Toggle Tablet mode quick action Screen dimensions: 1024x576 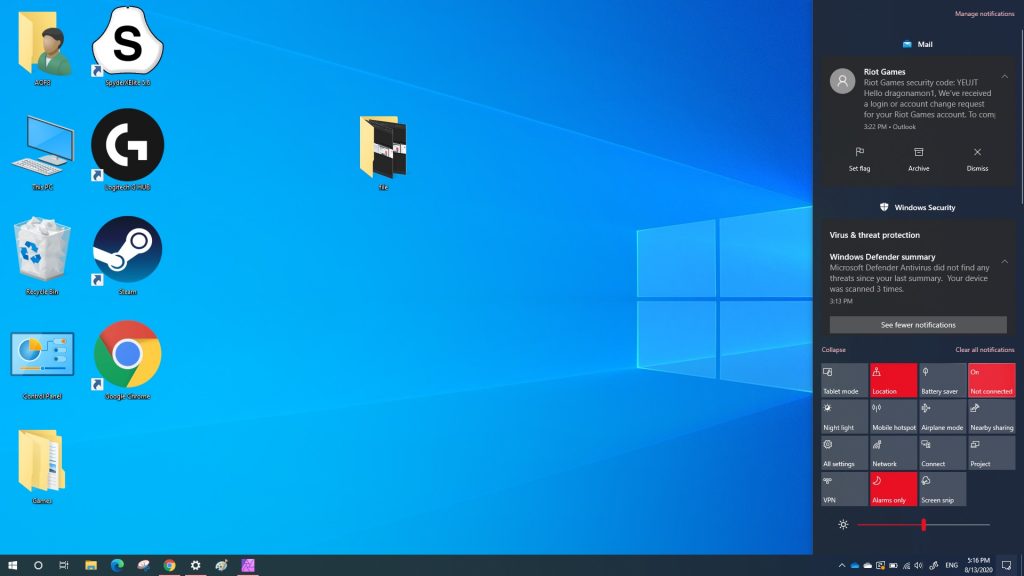[844, 380]
